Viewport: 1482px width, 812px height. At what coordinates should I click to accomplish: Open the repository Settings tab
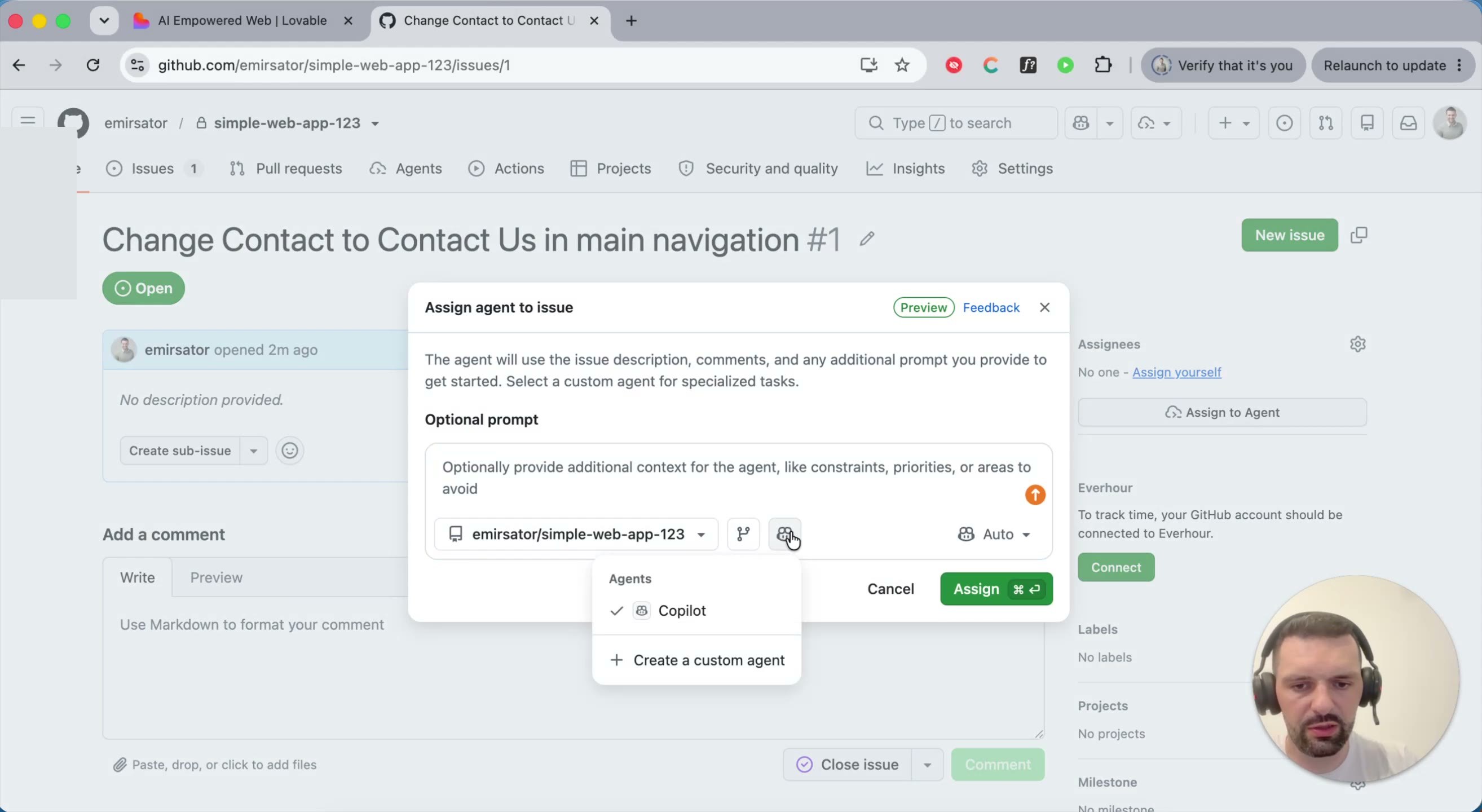pyautogui.click(x=1013, y=169)
